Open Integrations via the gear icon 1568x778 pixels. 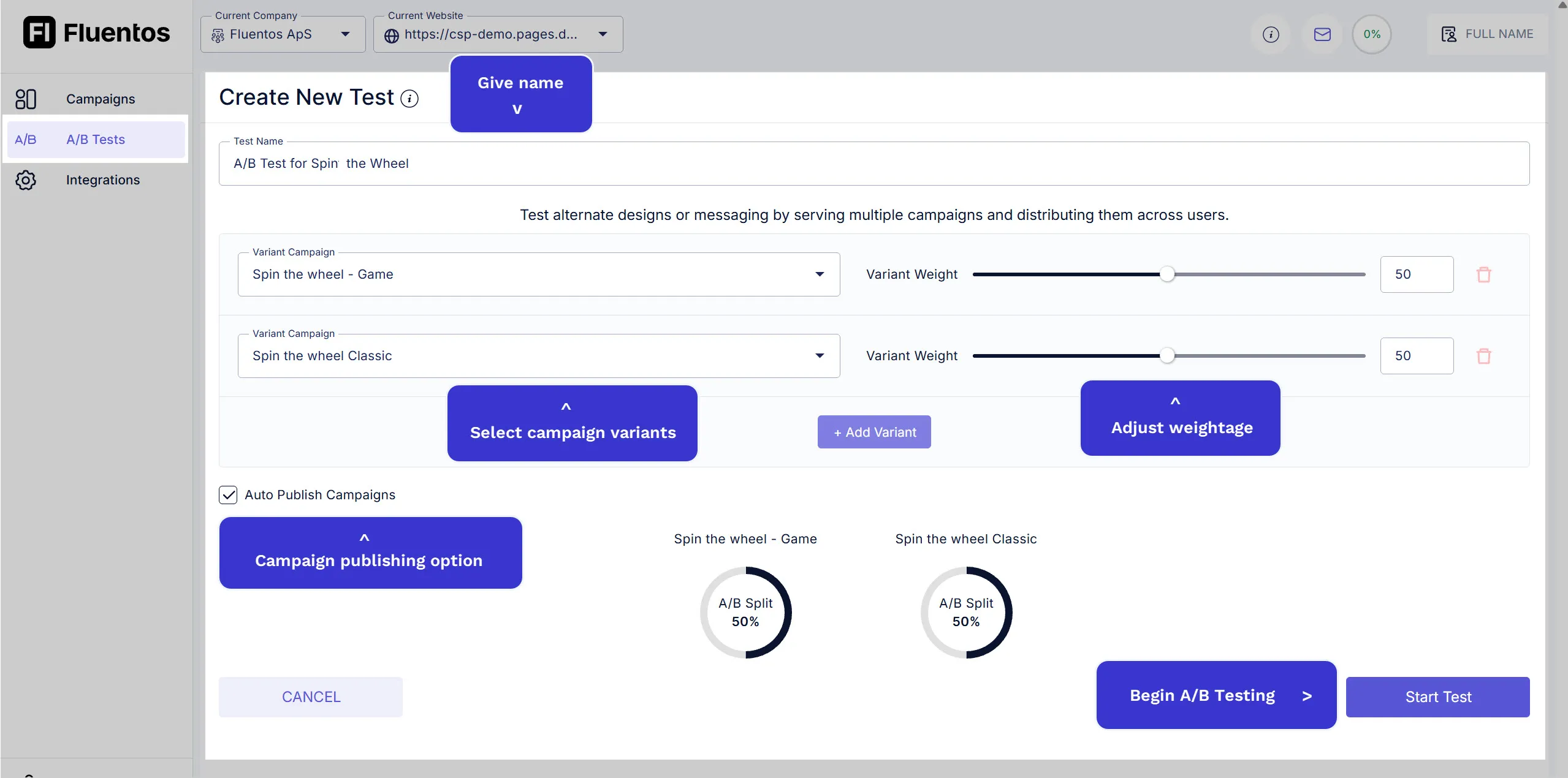click(x=26, y=179)
